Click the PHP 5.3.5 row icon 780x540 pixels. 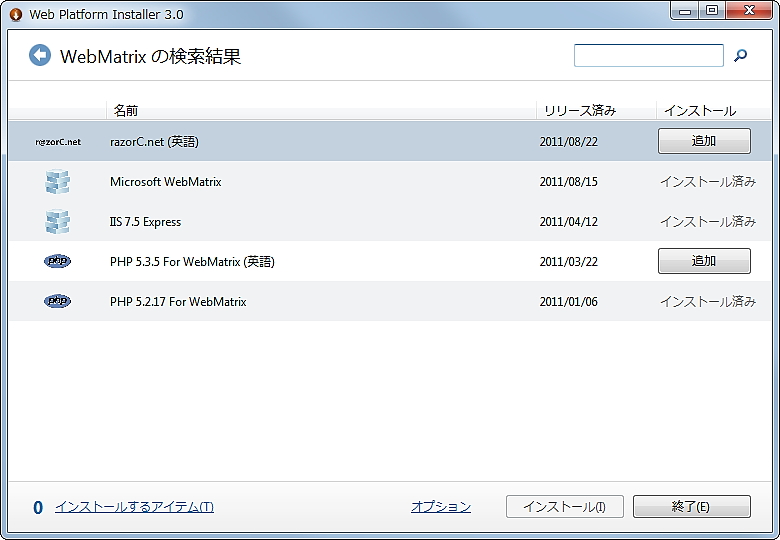point(57,261)
